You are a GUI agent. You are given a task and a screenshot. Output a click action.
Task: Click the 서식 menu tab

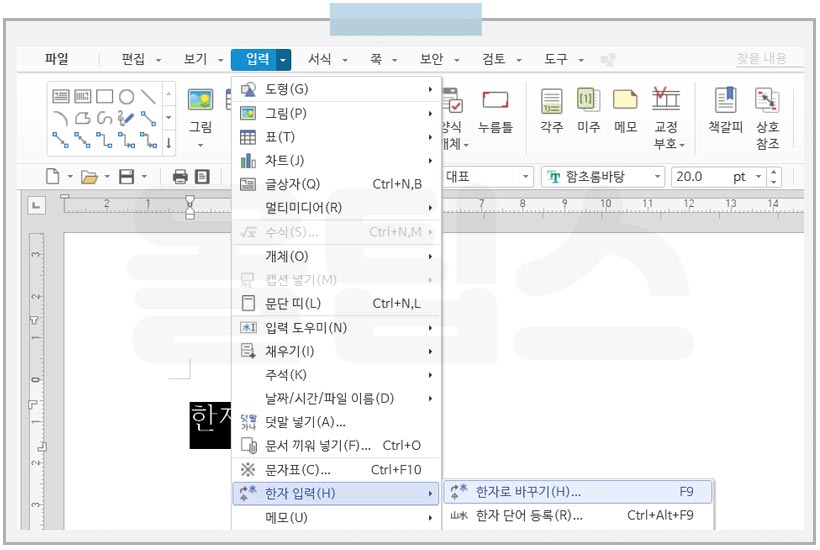[320, 59]
